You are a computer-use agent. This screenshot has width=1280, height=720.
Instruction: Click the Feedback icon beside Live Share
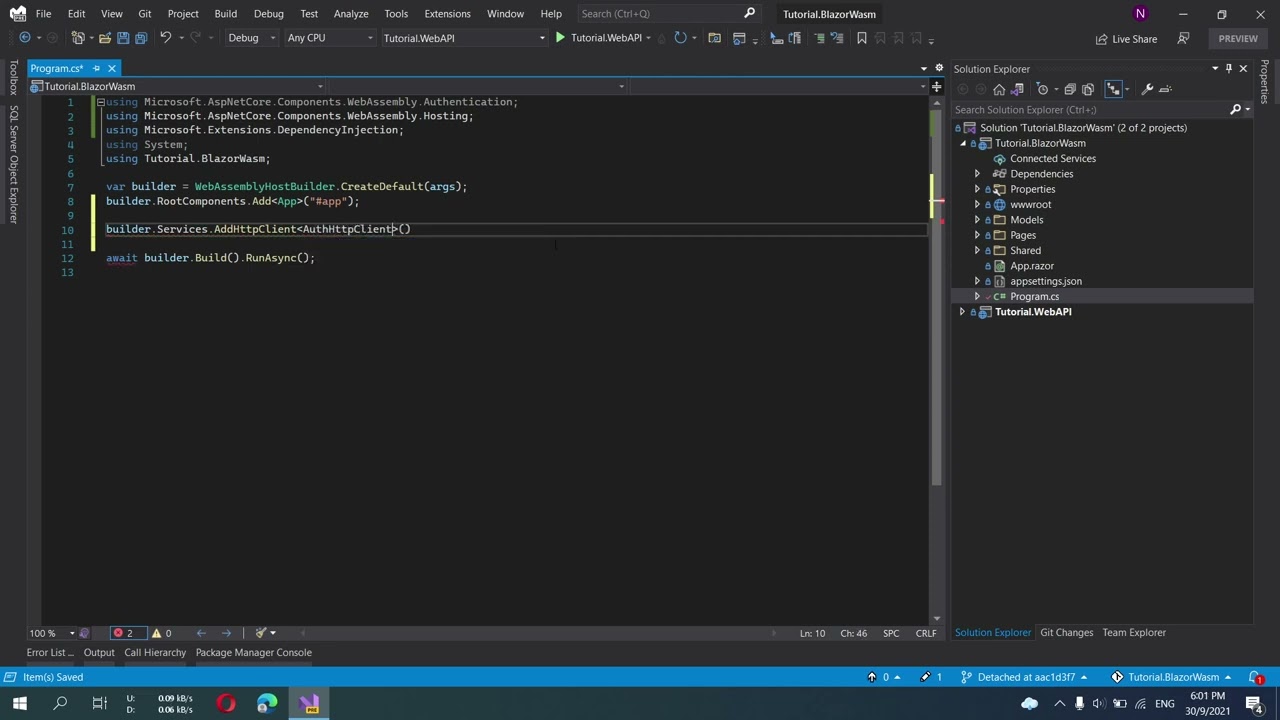[1184, 38]
